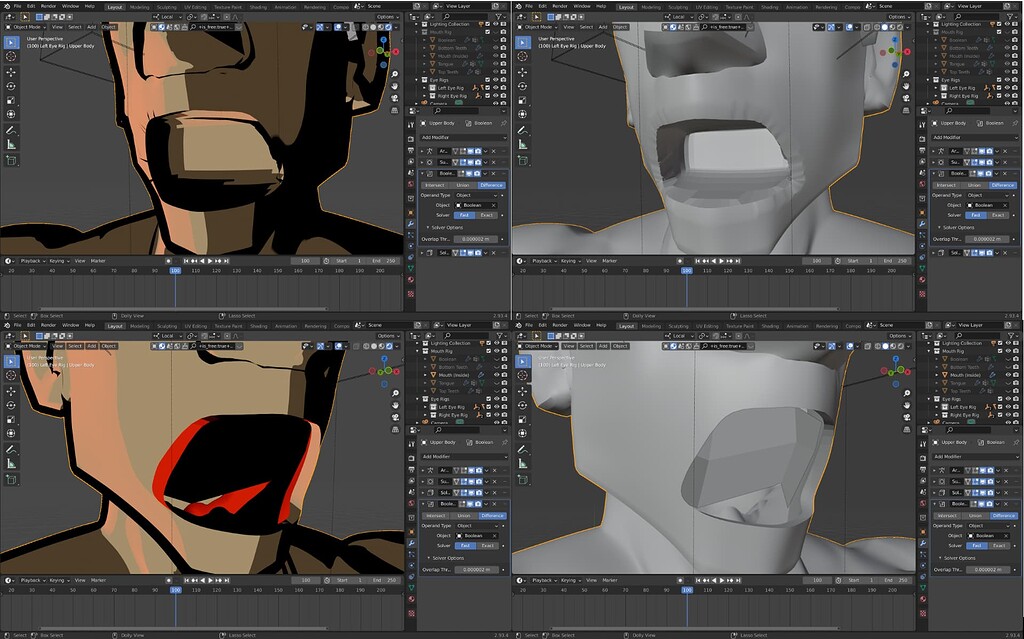Viewport: 1024px width, 639px height.
Task: Select the Box Select tool in viewport toolbar
Action: (x=10, y=41)
